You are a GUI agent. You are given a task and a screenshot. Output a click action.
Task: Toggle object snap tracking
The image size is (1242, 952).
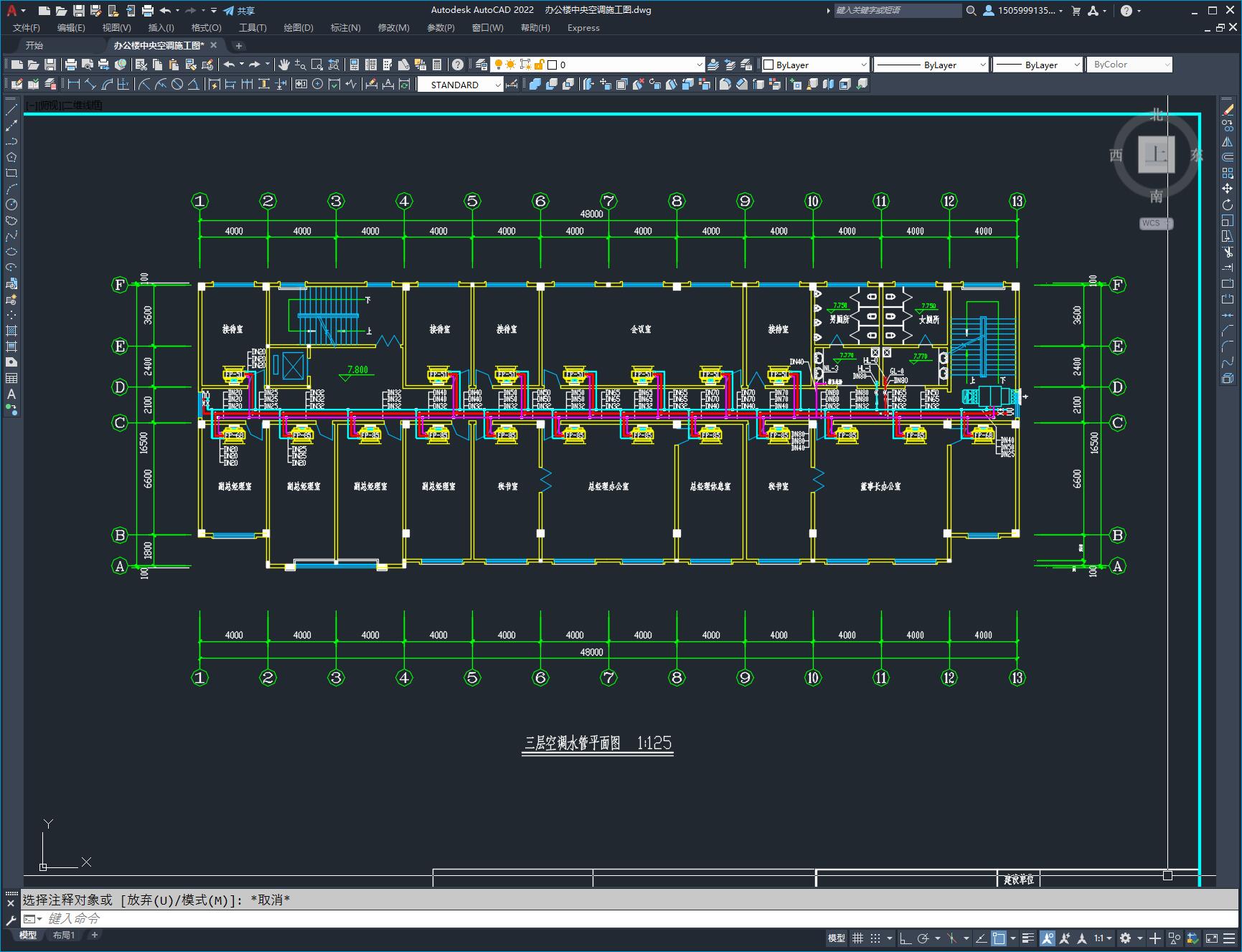coord(981,938)
